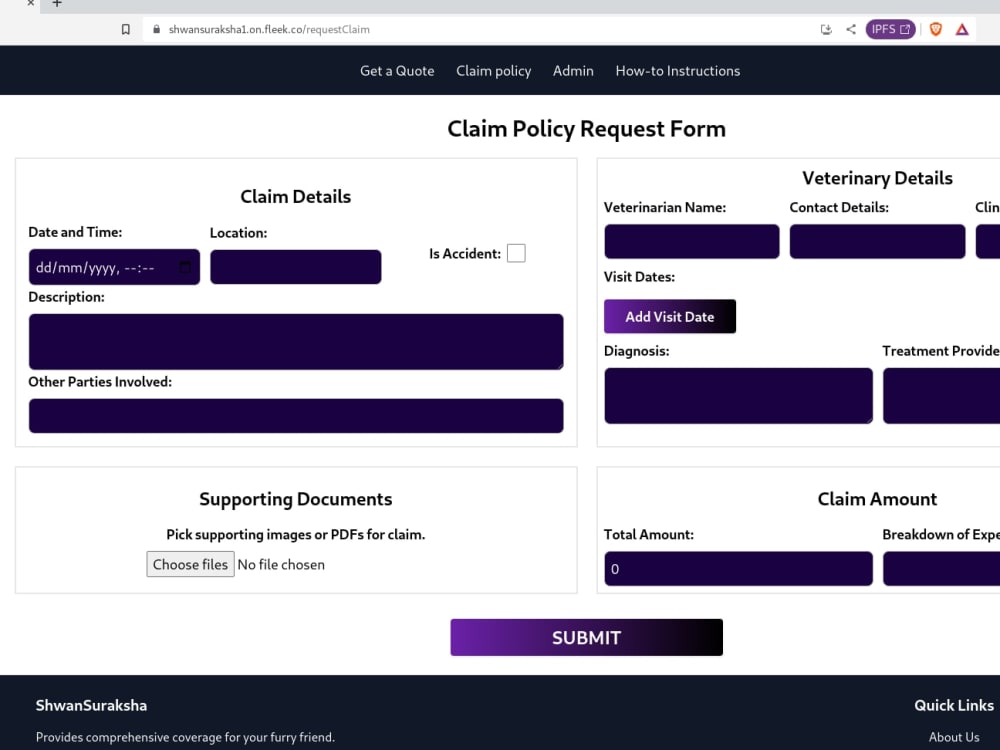Open the calendar picker in Date and Time field
Viewport: 1000px width, 750px height.
pyautogui.click(x=183, y=267)
